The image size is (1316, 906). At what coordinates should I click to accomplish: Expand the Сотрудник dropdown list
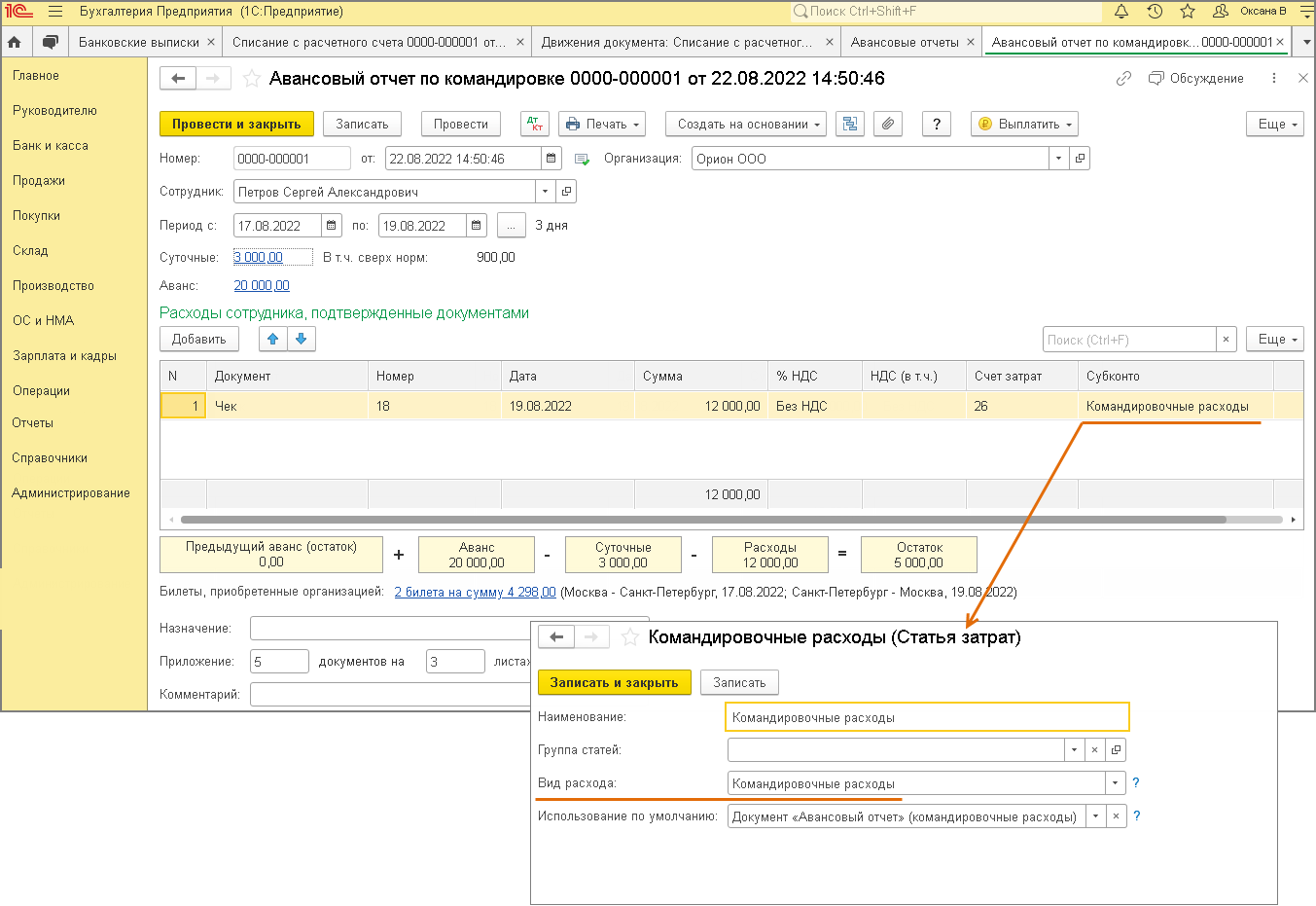click(545, 192)
